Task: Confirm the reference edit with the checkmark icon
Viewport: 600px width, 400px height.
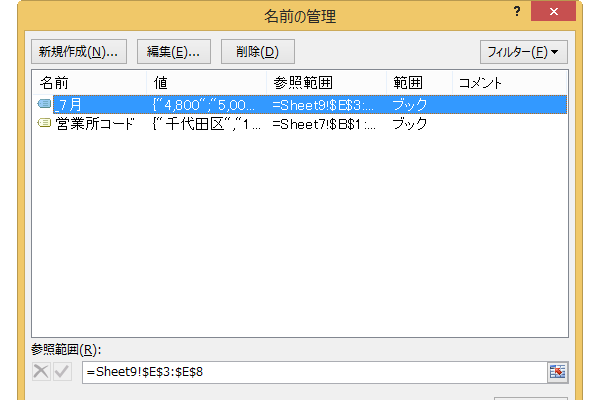Action: 62,372
